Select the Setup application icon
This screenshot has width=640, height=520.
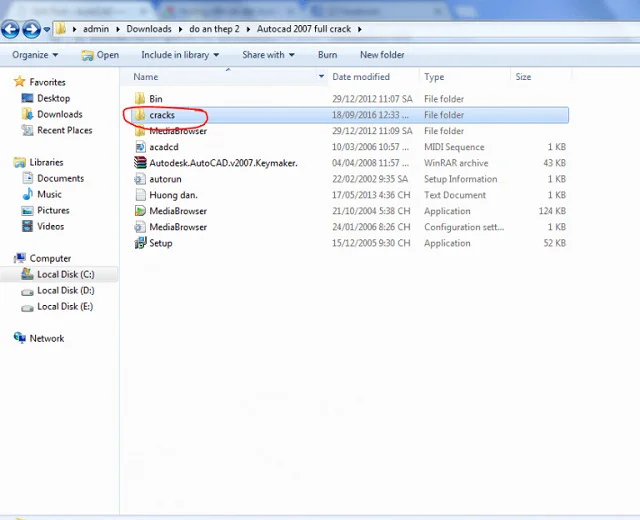140,243
